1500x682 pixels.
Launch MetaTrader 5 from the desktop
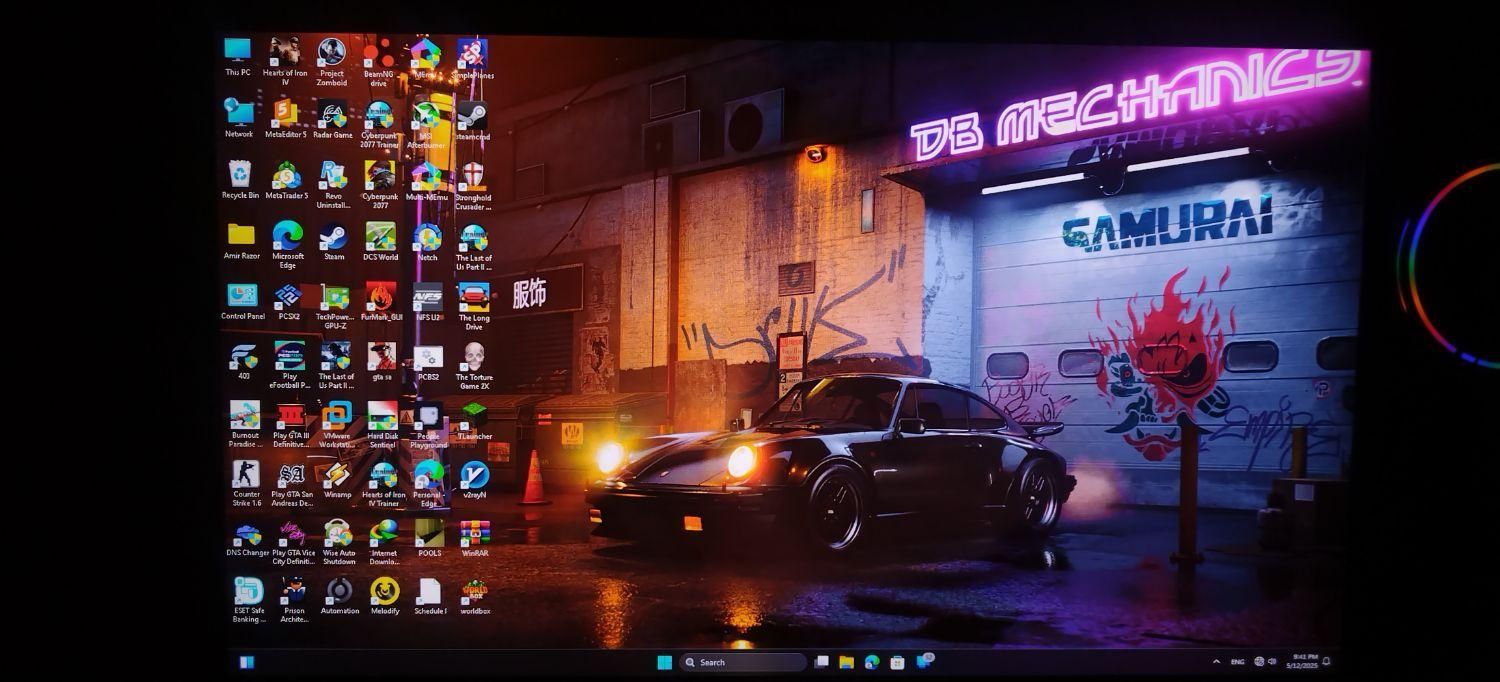[x=287, y=180]
